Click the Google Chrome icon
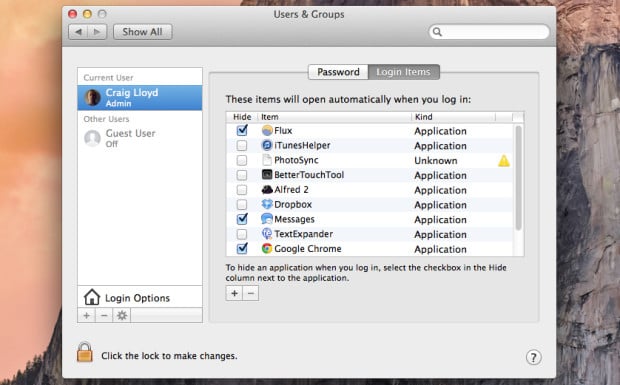Image resolution: width=620 pixels, height=385 pixels. tap(267, 249)
